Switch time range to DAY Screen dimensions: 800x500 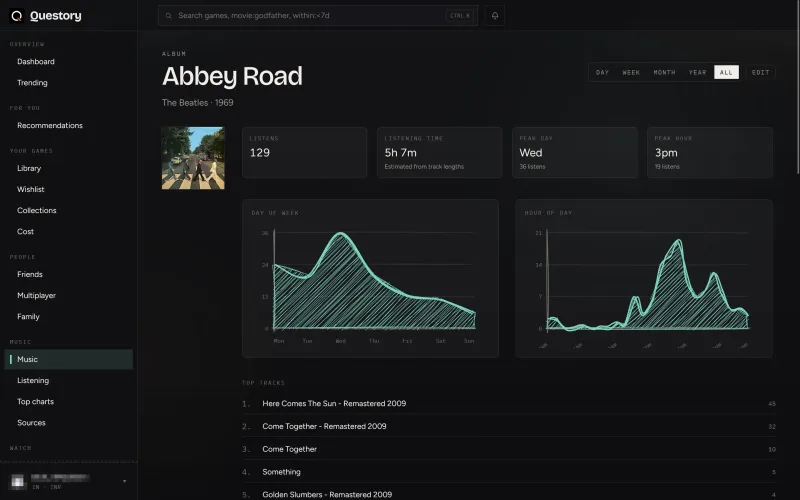[603, 72]
